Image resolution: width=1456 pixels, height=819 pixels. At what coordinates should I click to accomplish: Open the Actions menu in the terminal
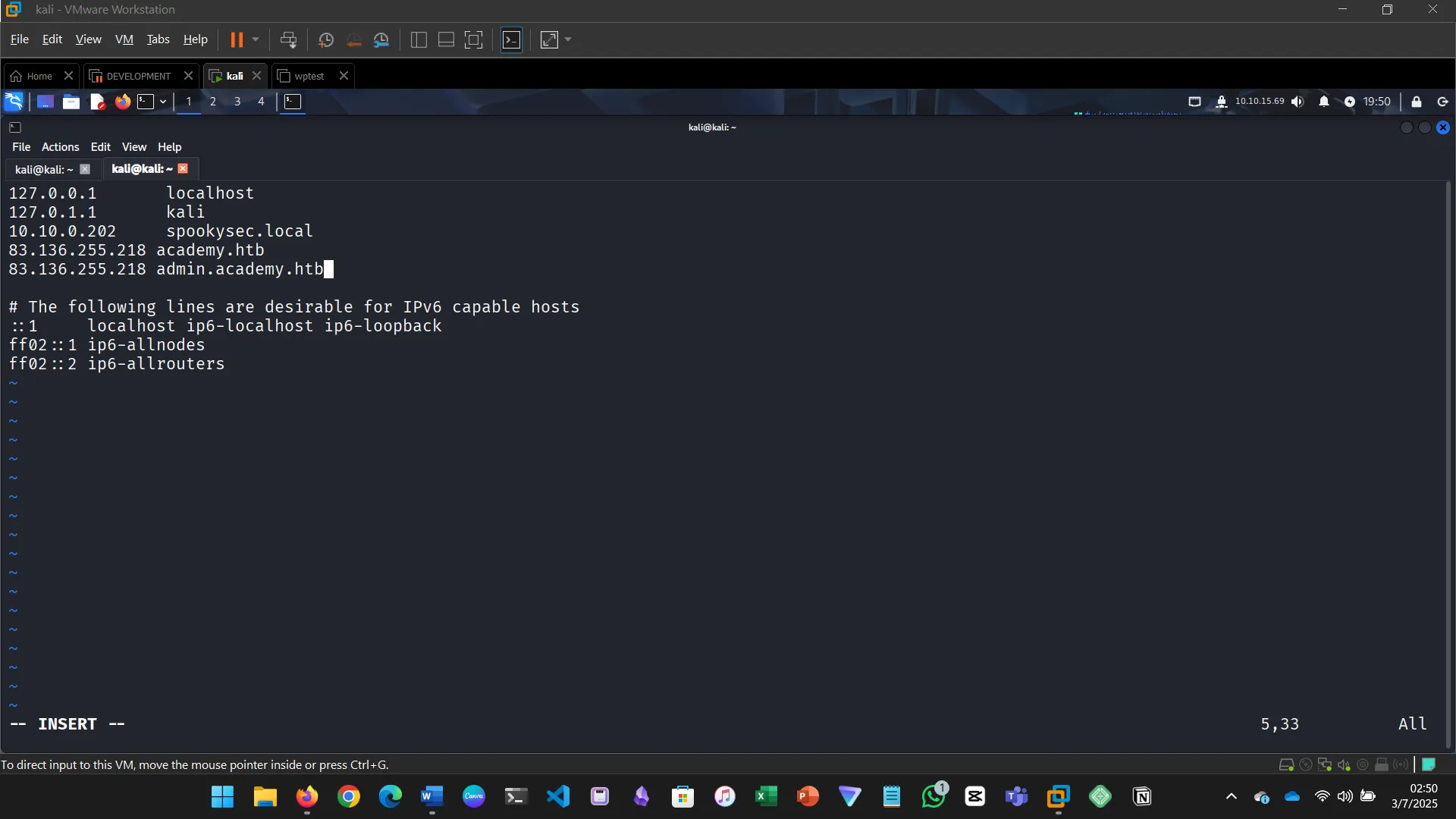point(60,146)
